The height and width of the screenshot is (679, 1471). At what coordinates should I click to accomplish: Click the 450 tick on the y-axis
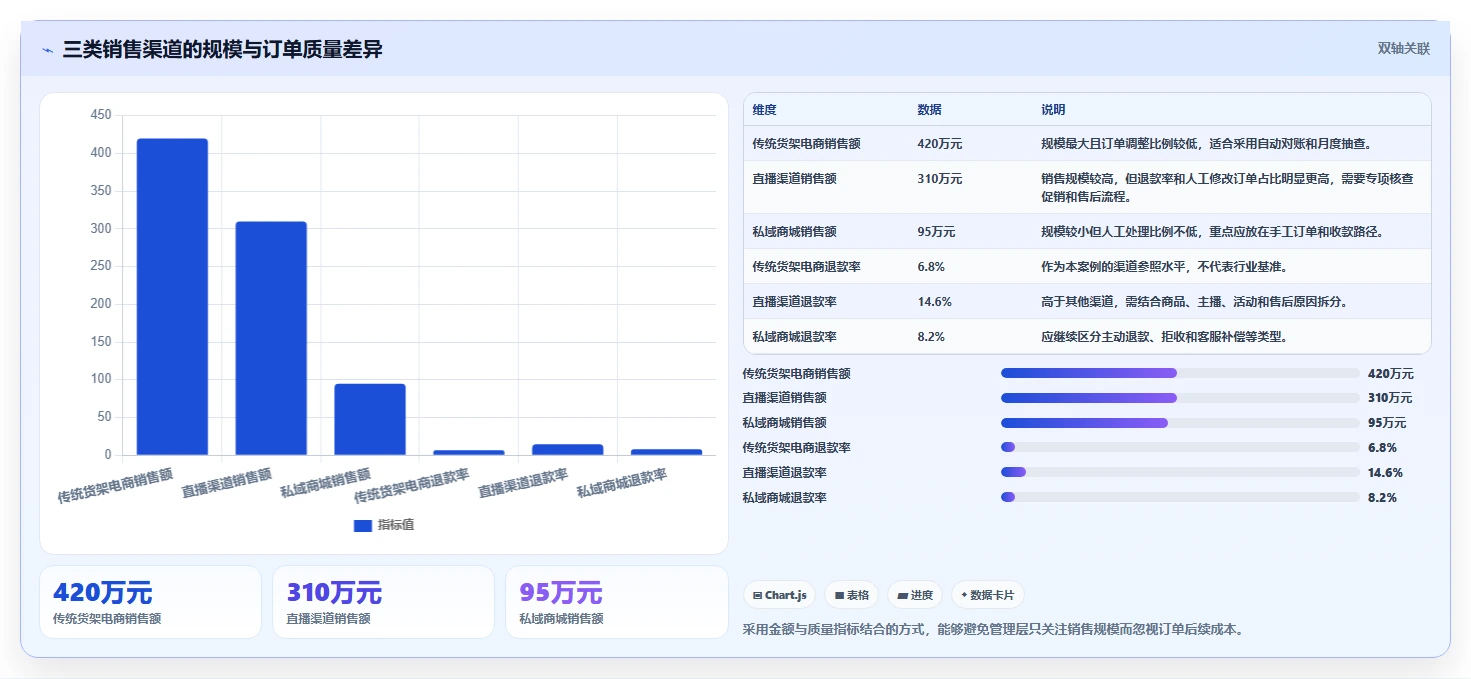(101, 115)
